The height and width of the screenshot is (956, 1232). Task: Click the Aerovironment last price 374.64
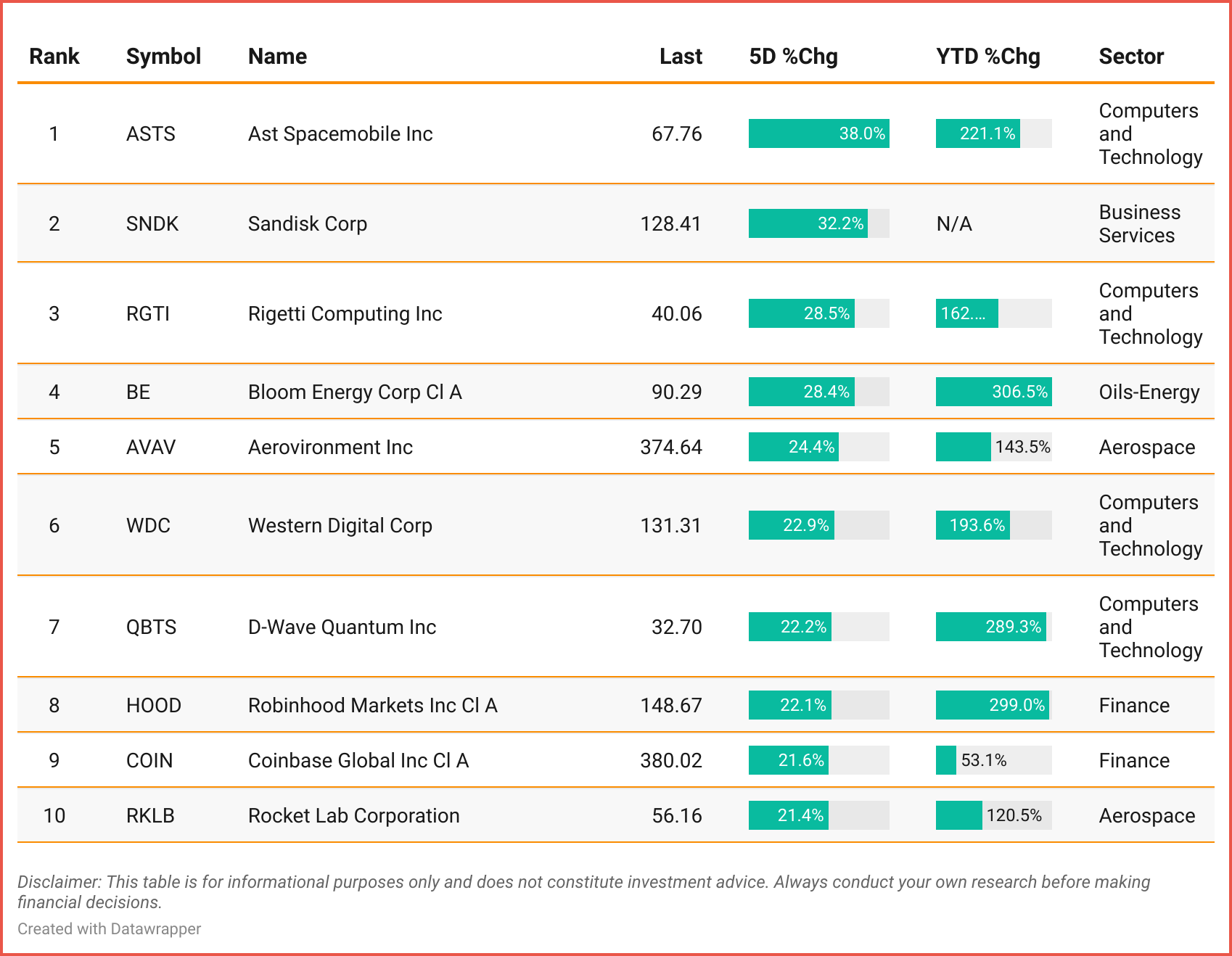pyautogui.click(x=670, y=448)
